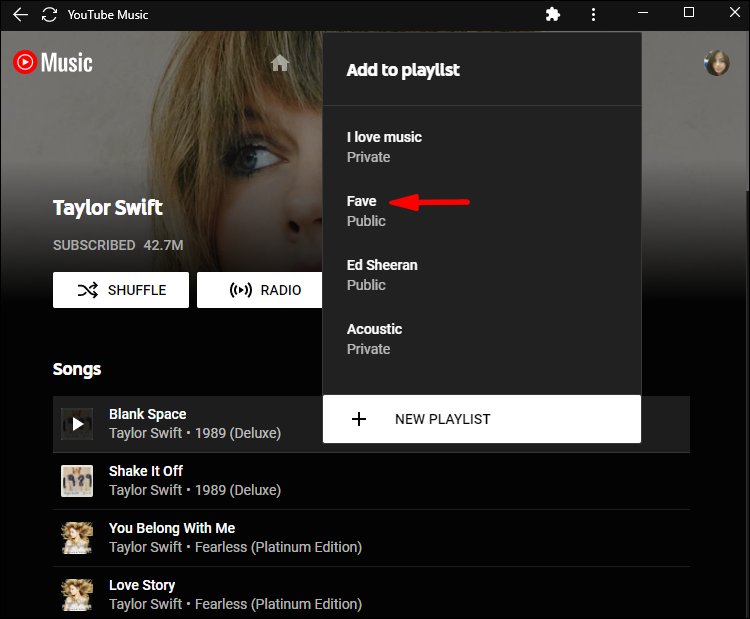Add to the Acoustic playlist
The image size is (750, 619).
[x=374, y=338]
